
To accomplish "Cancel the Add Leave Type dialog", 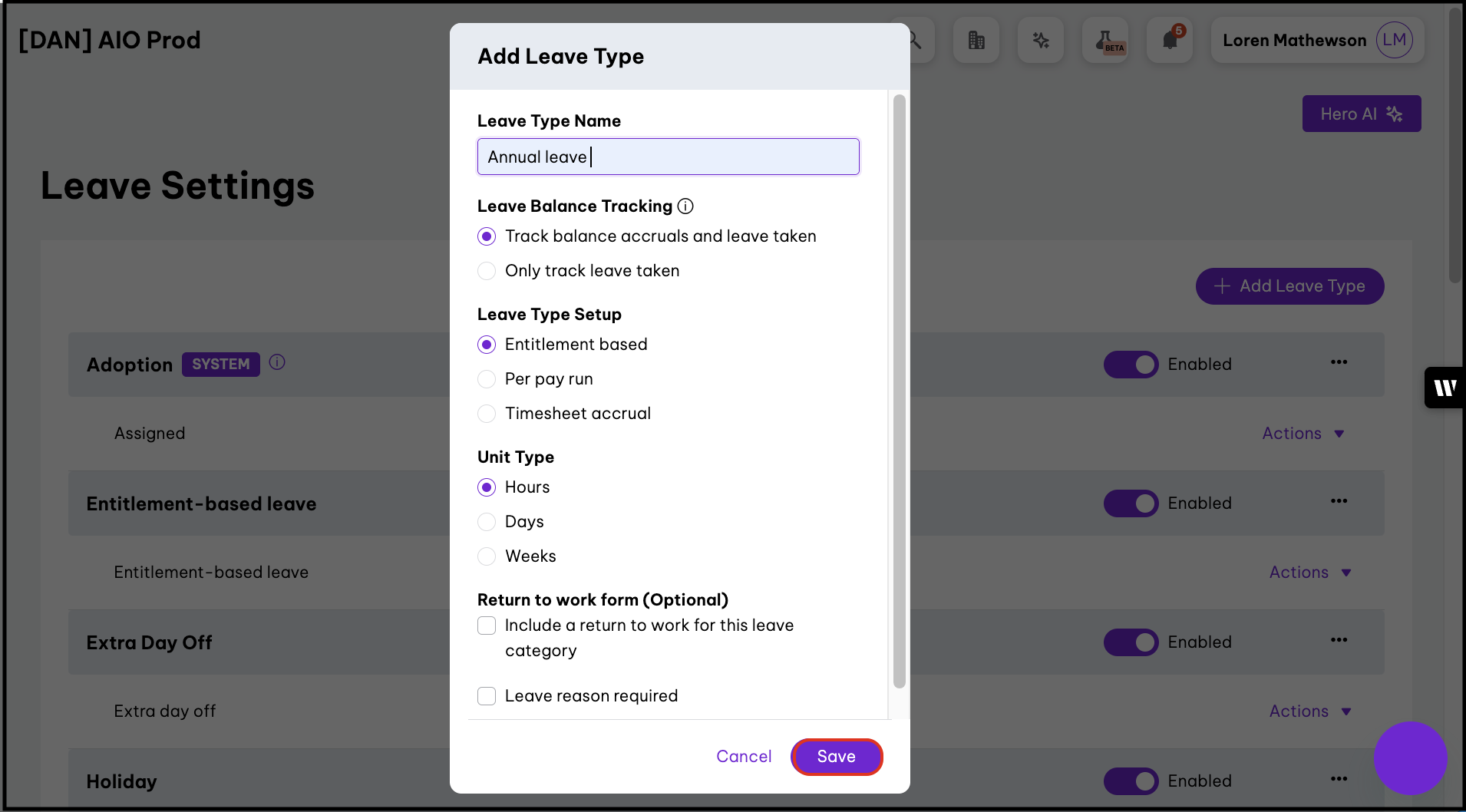I will pyautogui.click(x=743, y=757).
